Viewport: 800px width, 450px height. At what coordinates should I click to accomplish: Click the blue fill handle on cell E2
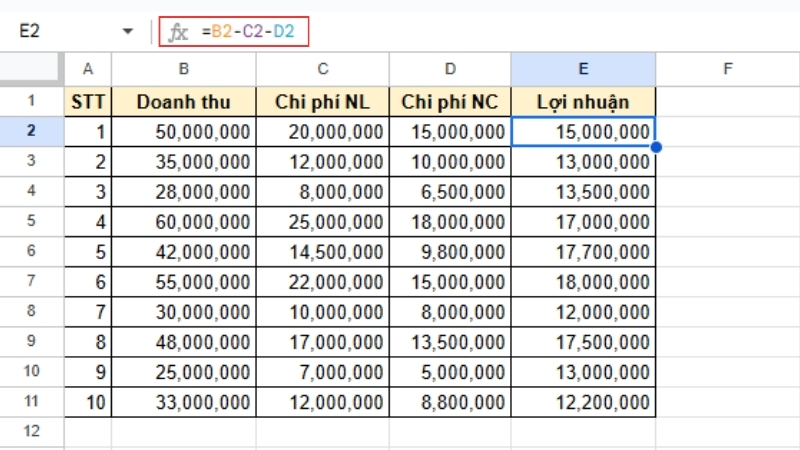tap(655, 147)
